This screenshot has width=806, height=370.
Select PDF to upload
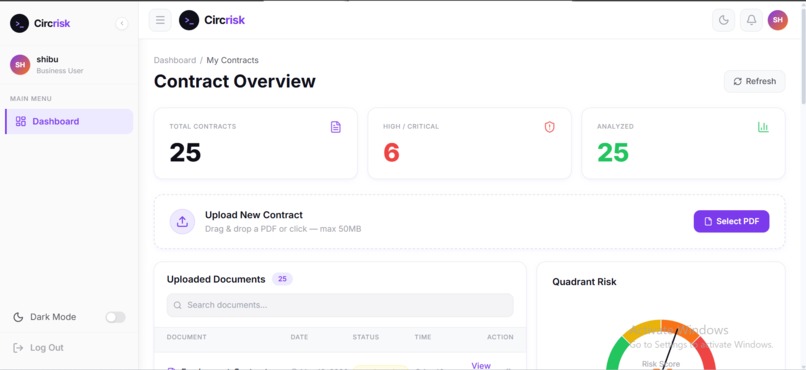click(731, 221)
